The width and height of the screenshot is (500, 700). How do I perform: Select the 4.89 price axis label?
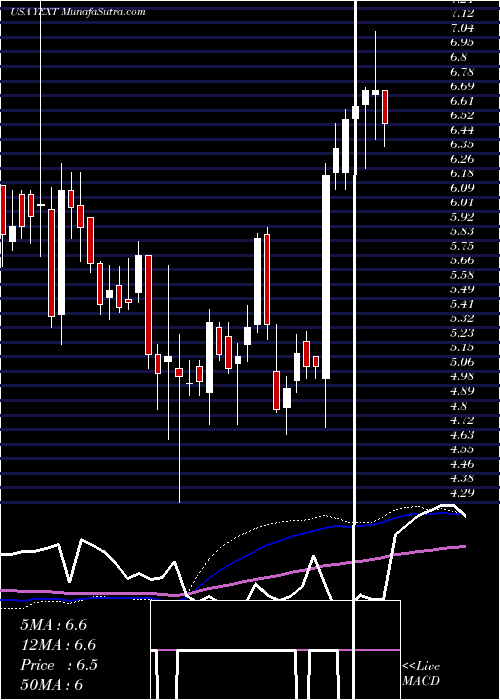(462, 391)
